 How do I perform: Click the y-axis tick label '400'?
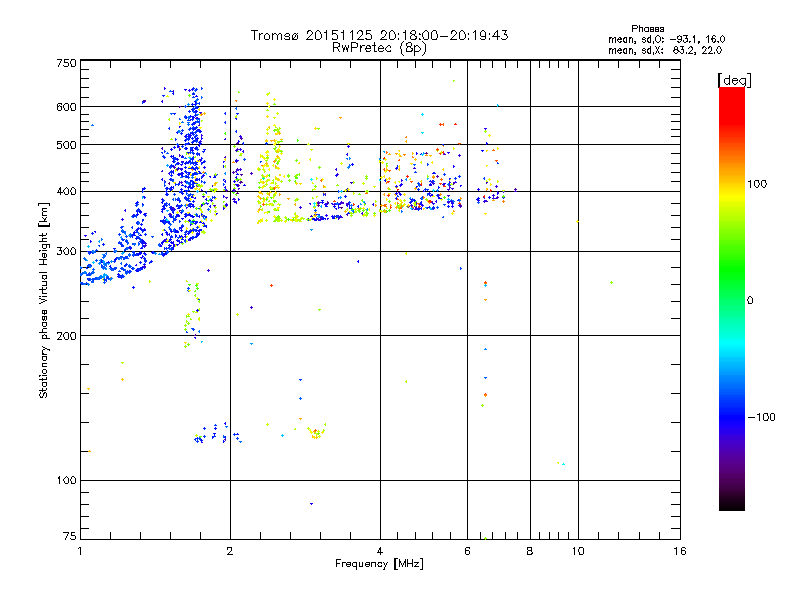click(66, 191)
